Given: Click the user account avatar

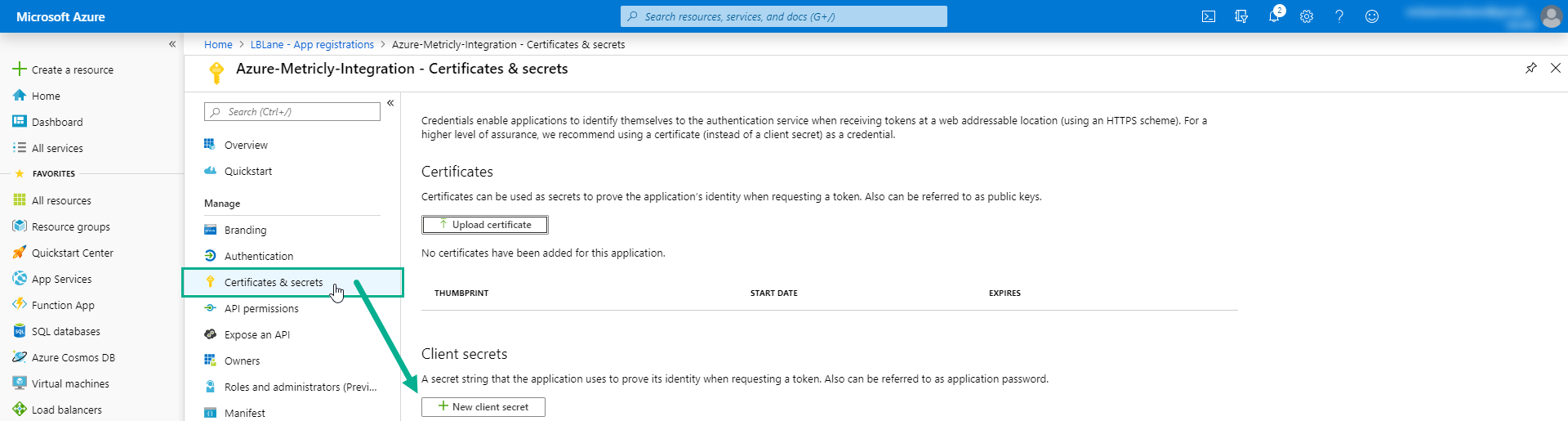Looking at the screenshot, I should [x=1551, y=16].
